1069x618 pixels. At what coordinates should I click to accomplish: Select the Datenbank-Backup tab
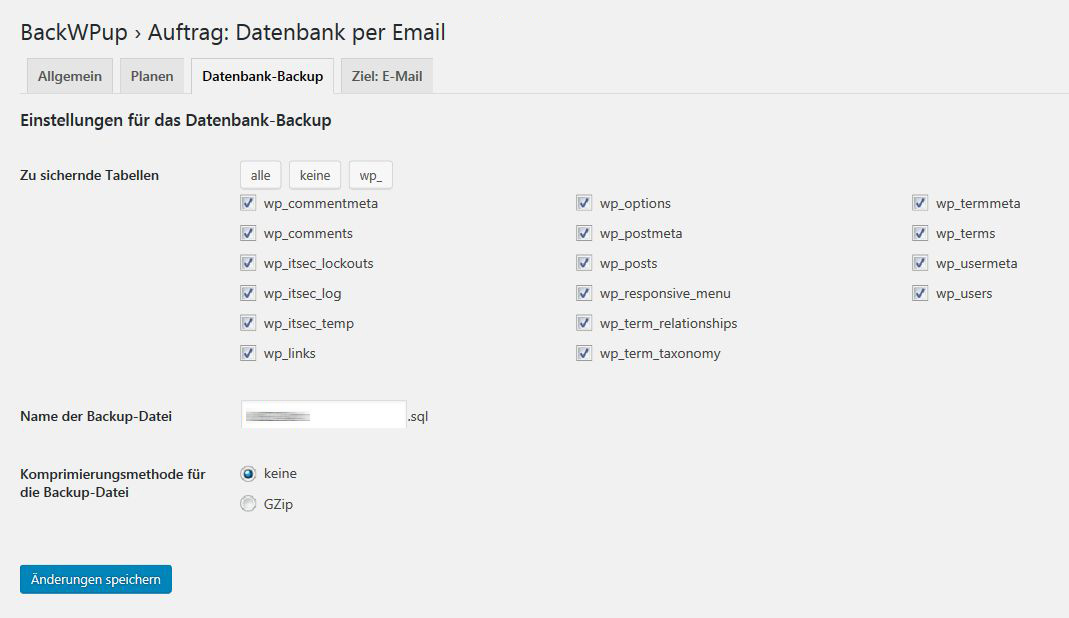pyautogui.click(x=262, y=76)
